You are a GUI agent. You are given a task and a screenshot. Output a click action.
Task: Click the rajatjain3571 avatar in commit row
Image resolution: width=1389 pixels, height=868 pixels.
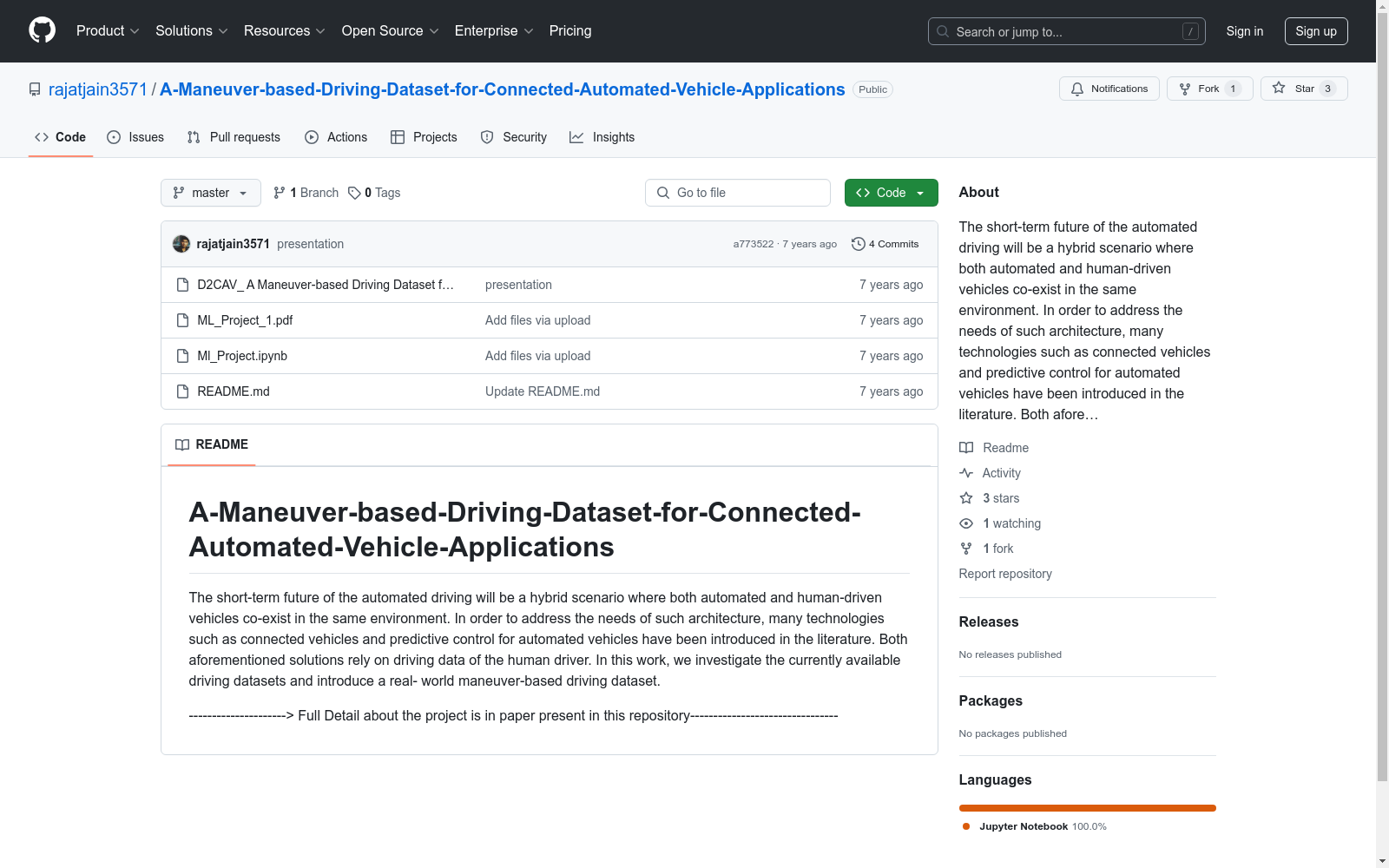[x=181, y=244]
